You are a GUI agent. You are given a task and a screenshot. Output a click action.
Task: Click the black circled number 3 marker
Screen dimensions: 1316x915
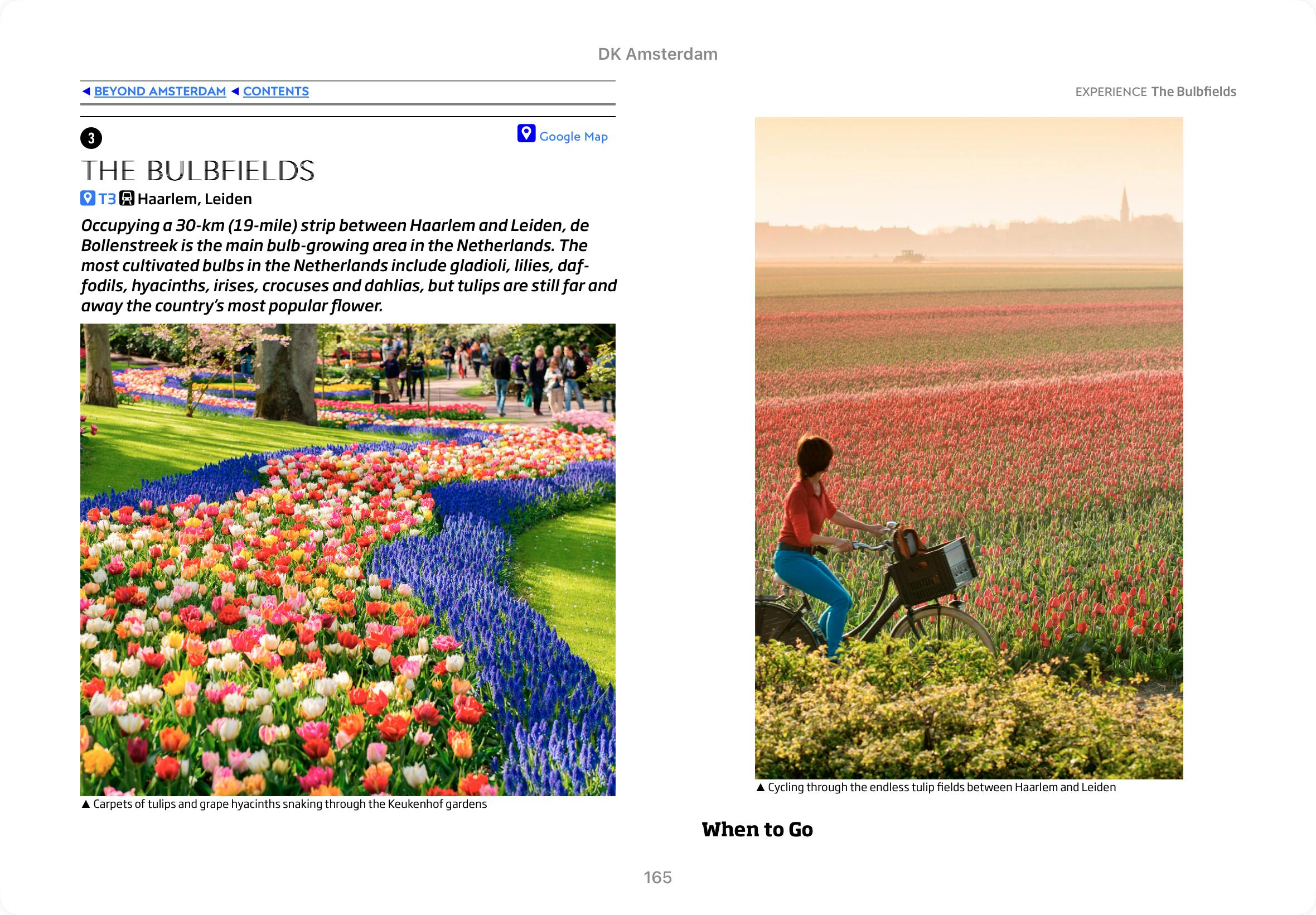(91, 138)
